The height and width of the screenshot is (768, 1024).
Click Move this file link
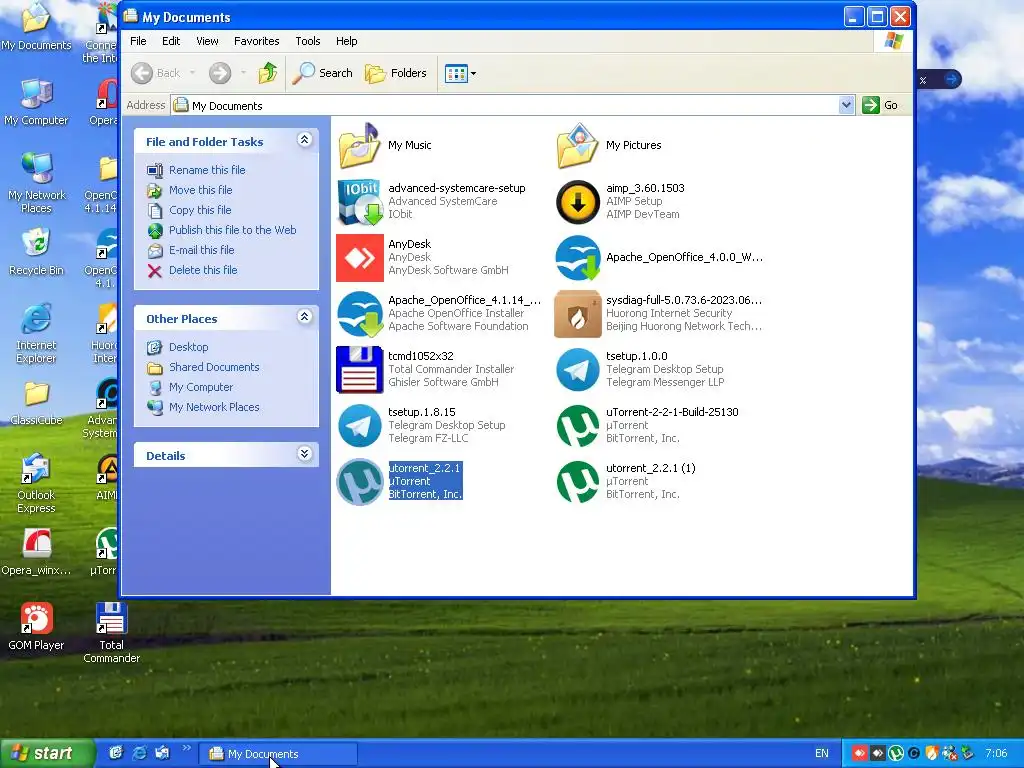(200, 190)
